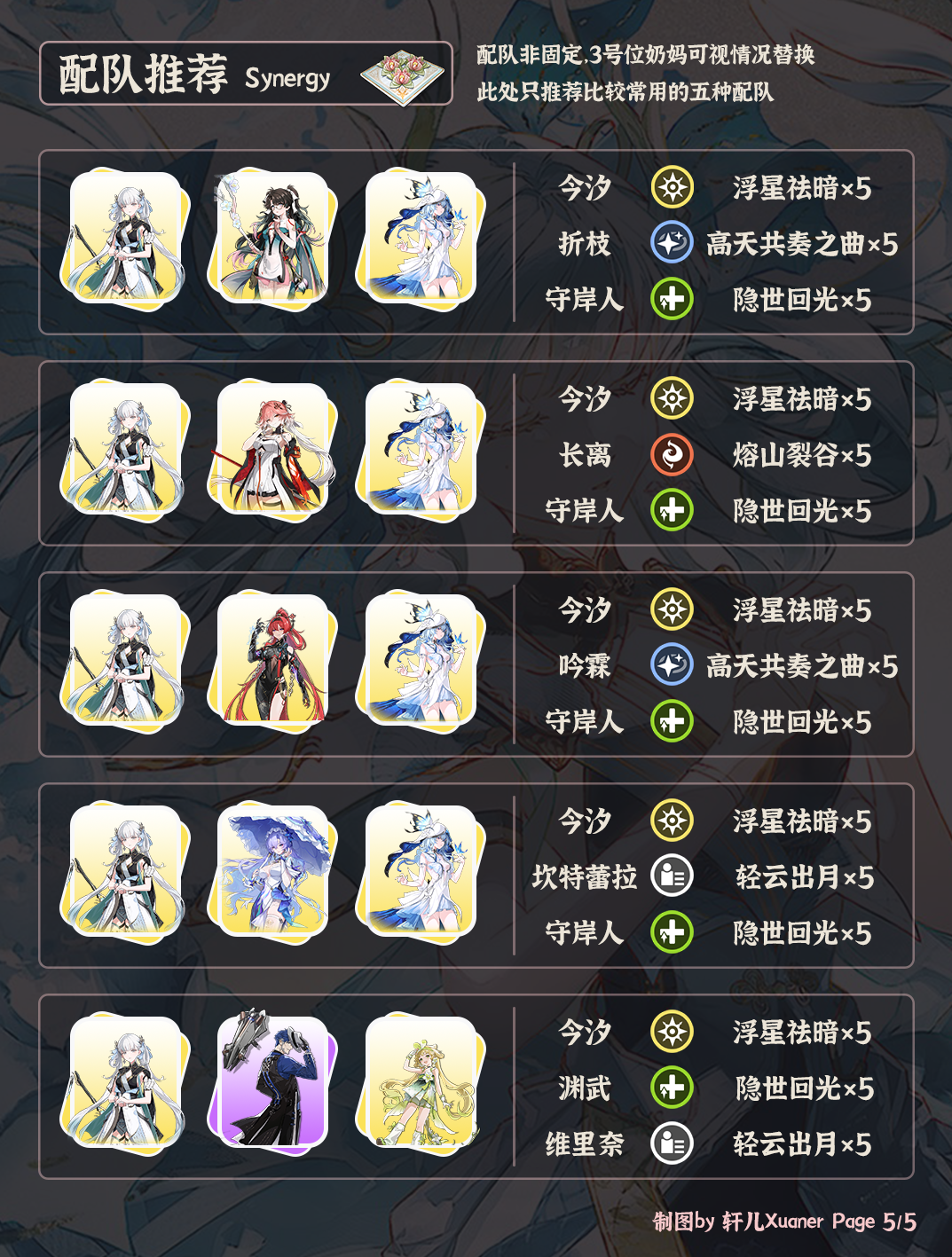Click the white icon beside 维里奈
Image resolution: width=952 pixels, height=1257 pixels.
[x=672, y=1143]
